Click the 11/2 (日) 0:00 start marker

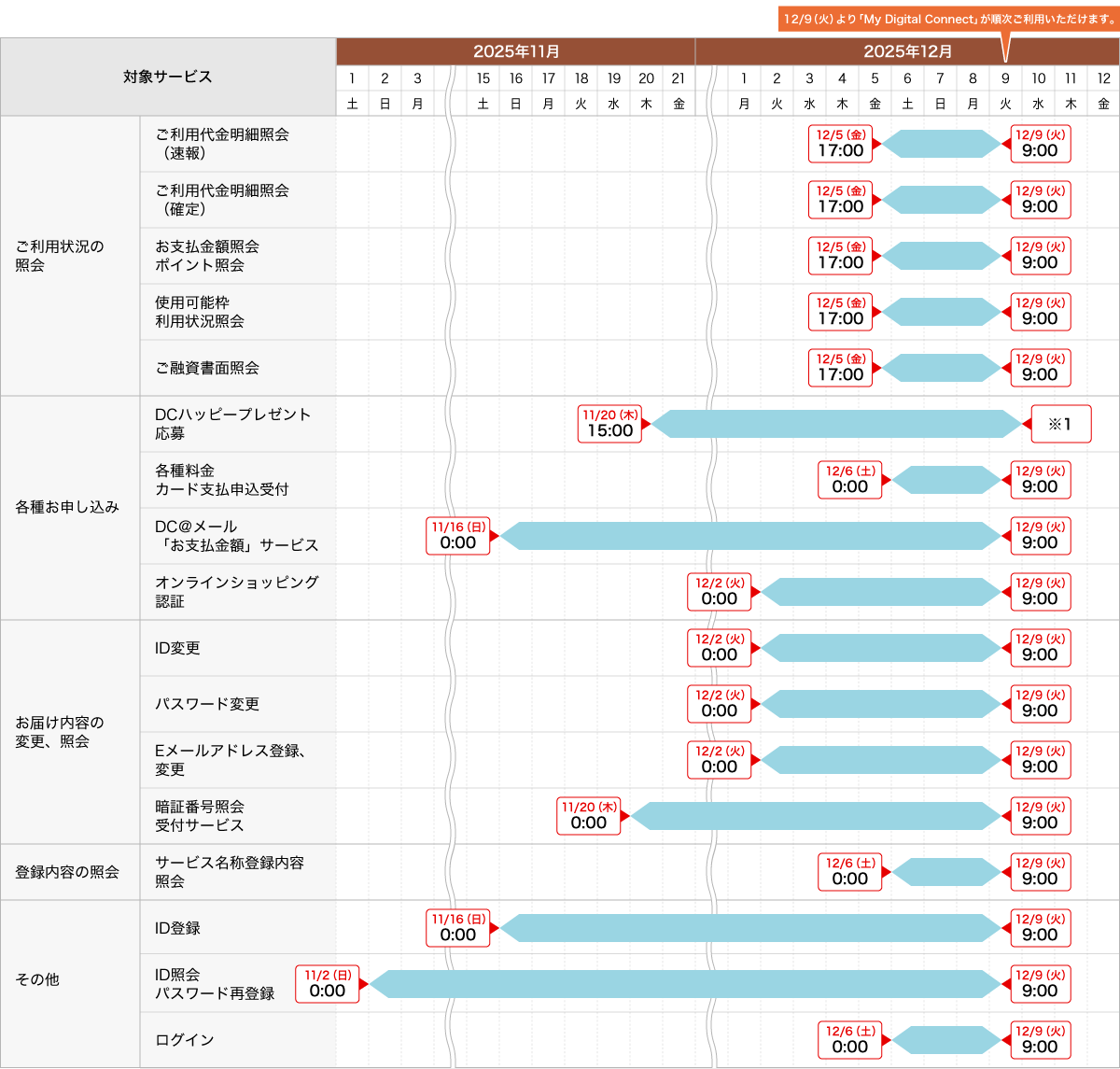coord(328,984)
